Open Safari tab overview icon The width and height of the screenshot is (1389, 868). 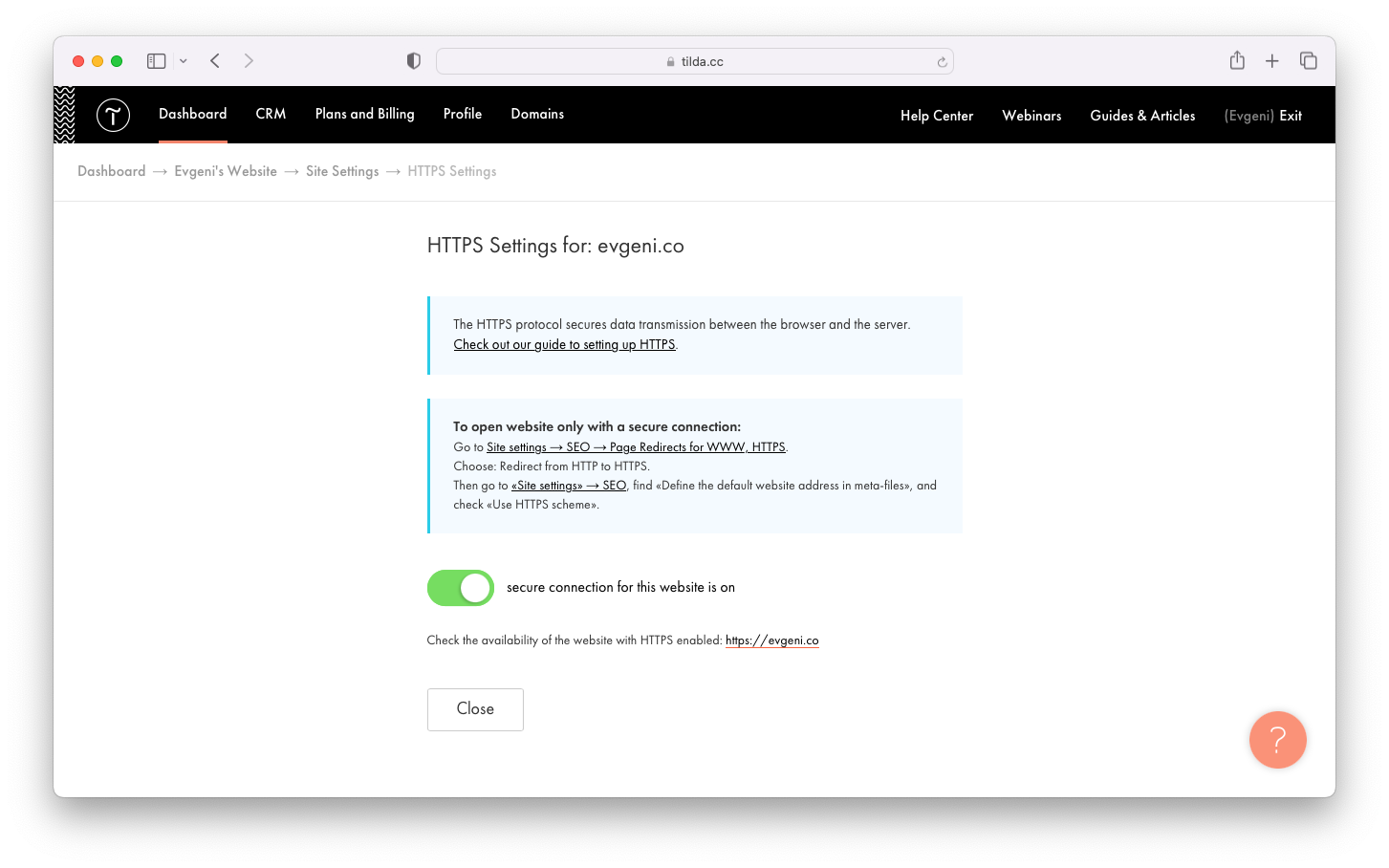1309,60
